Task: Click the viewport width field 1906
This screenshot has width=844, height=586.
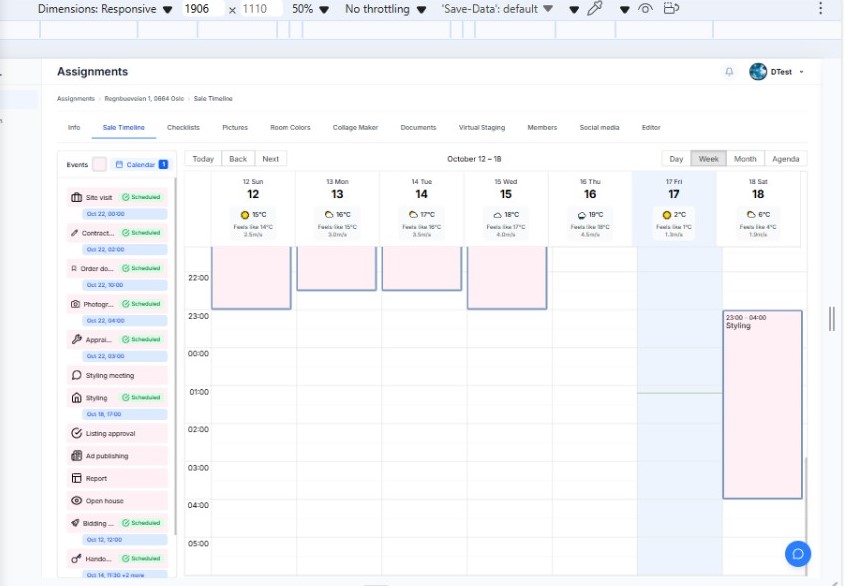Action: click(x=202, y=9)
